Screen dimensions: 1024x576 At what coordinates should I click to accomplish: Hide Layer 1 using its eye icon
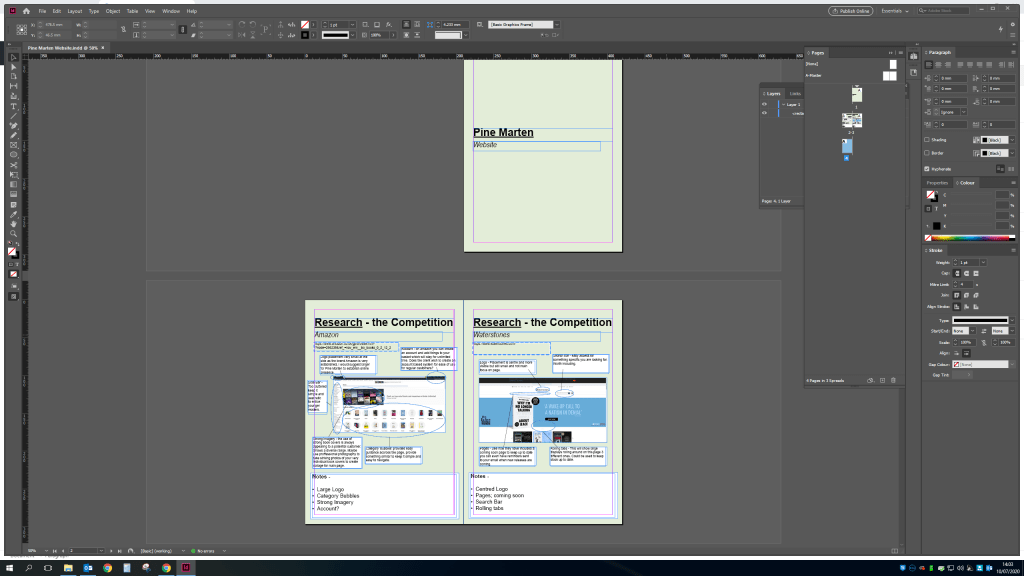pyautogui.click(x=765, y=104)
